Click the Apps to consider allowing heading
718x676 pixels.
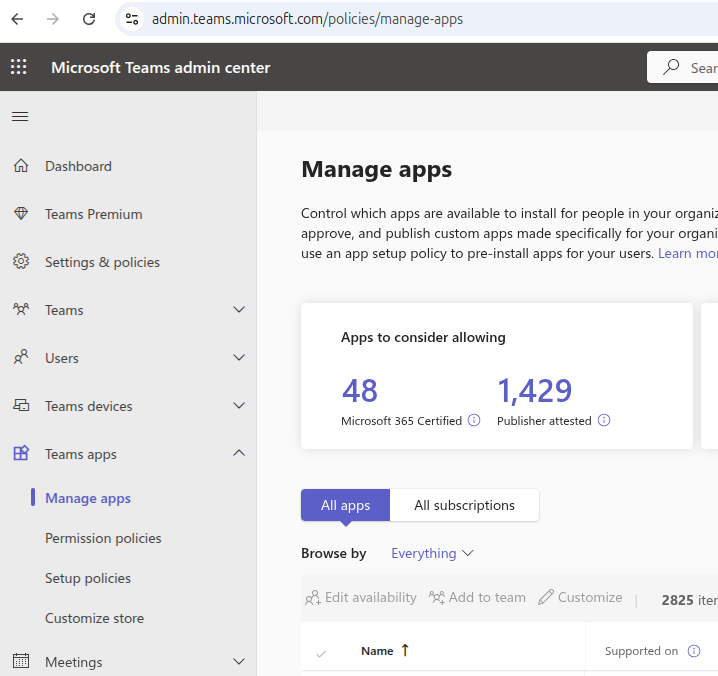[423, 338]
